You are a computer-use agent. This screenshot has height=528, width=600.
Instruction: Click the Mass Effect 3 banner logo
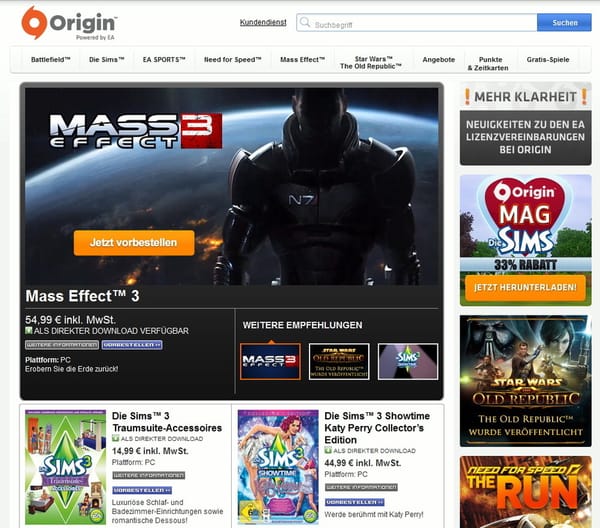tap(136, 130)
